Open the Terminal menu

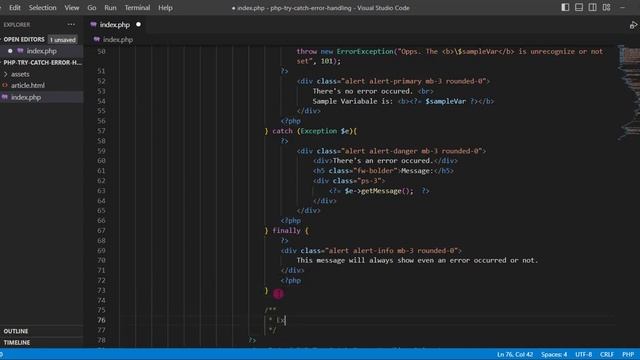click(x=137, y=8)
